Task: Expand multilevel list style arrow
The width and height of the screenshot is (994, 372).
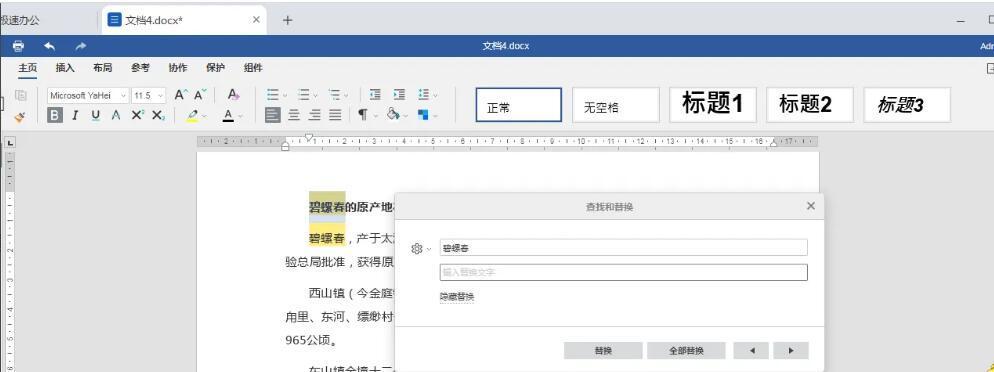Action: (x=346, y=96)
